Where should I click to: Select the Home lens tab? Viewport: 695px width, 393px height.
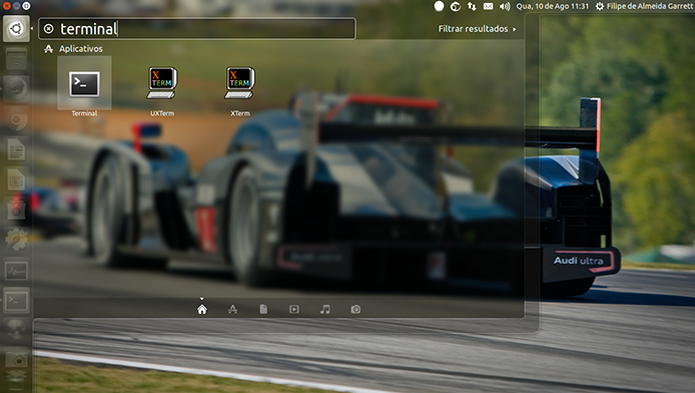(x=202, y=309)
